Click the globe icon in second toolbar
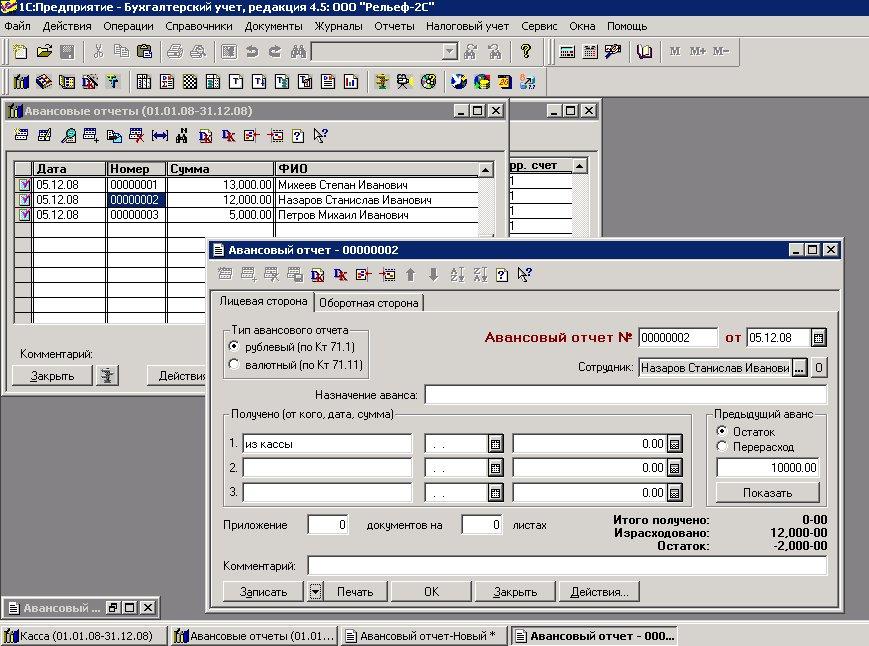This screenshot has height=646, width=869. click(458, 82)
